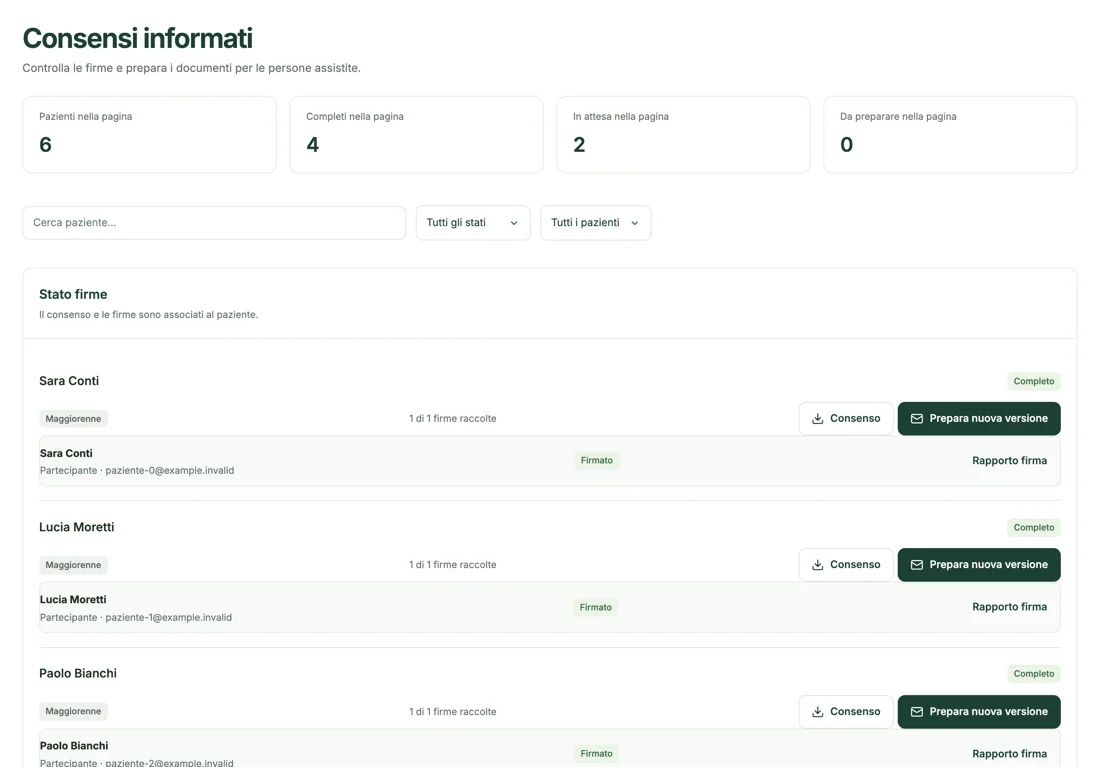Screen dimensions: 1100x767
Task: Click the 'Completo' badge for Lucia Moretti
Action: (x=1034, y=528)
